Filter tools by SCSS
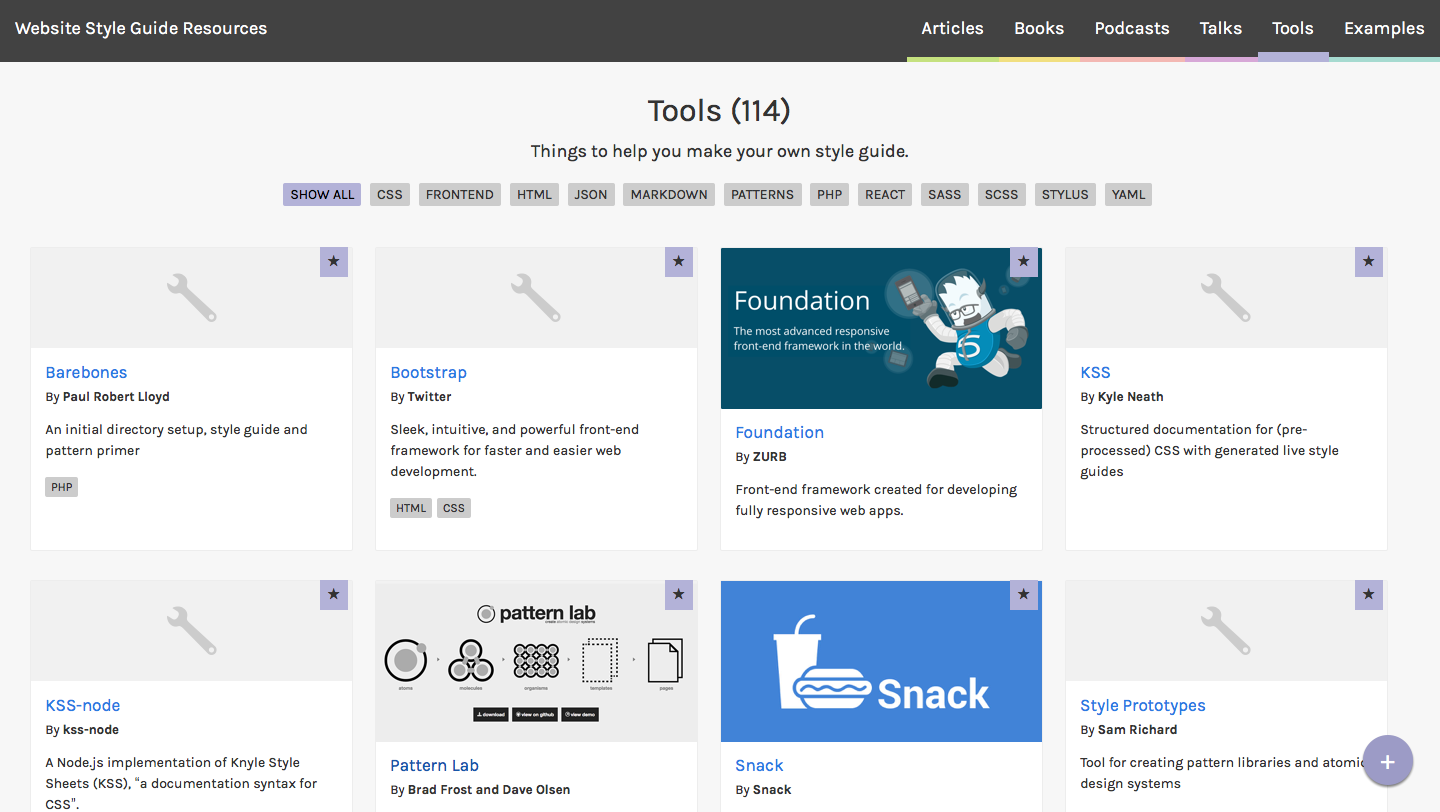This screenshot has height=812, width=1440. click(1001, 194)
